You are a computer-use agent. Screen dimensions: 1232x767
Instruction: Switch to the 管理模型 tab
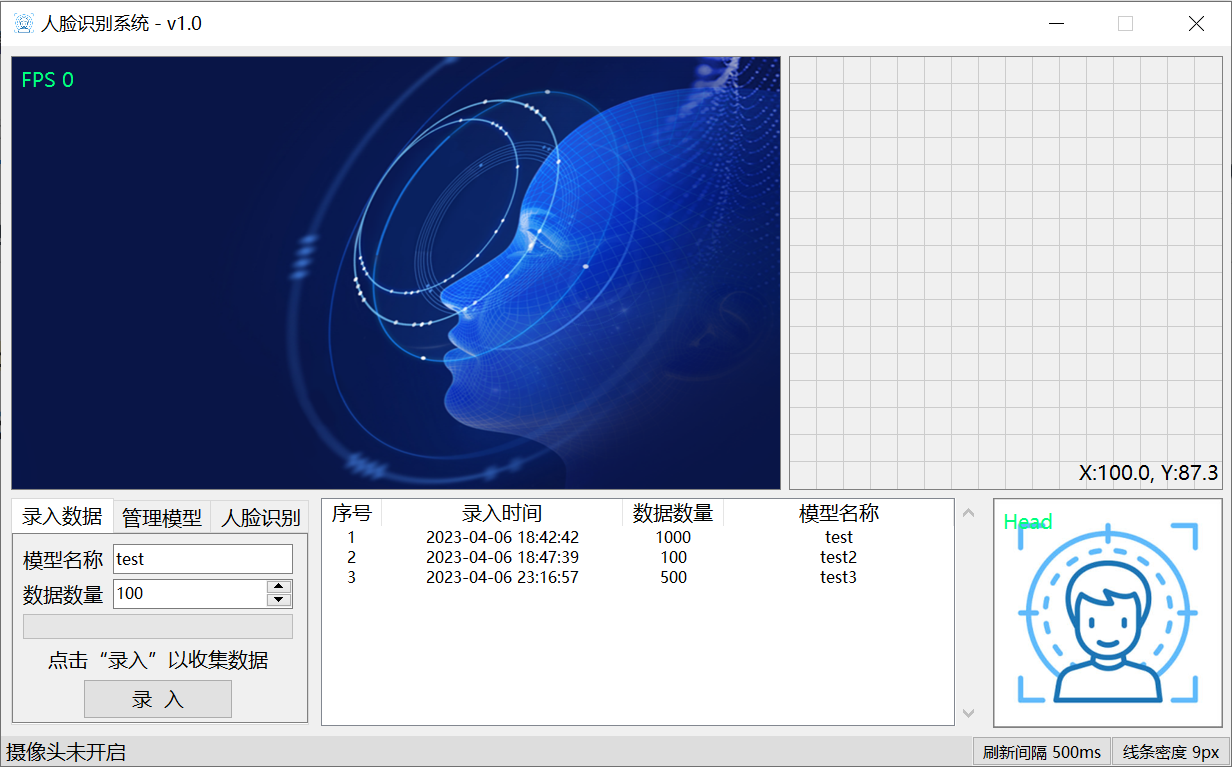[161, 516]
